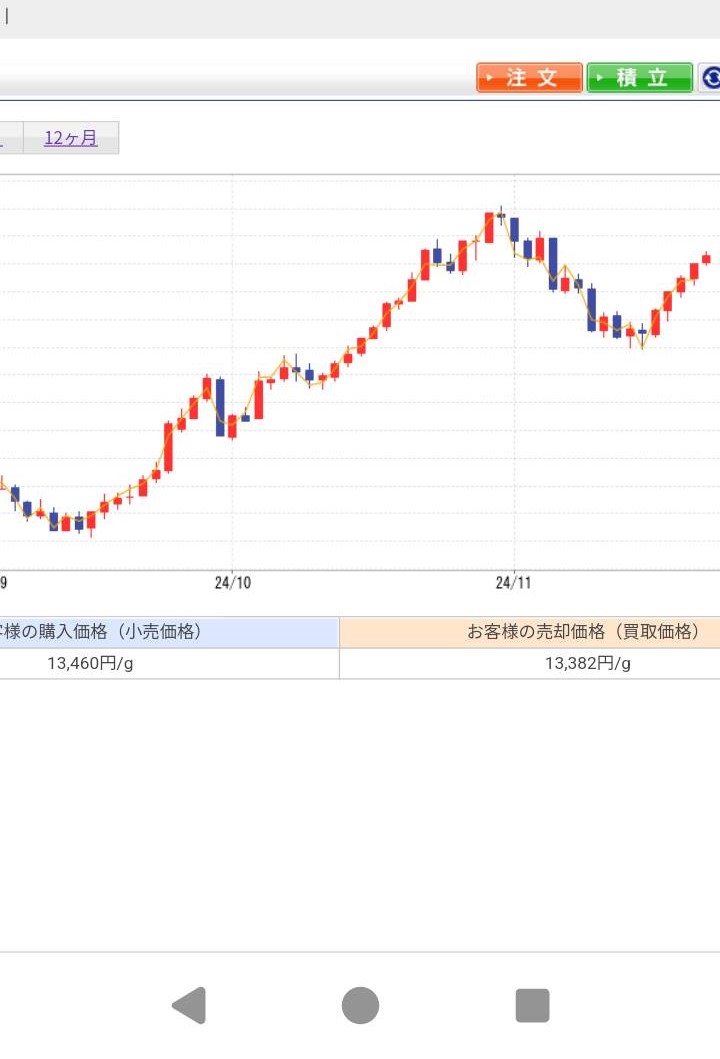This screenshot has width=720, height=1059.
Task: Tap the refresh icon beside 積立
Action: tap(709, 78)
